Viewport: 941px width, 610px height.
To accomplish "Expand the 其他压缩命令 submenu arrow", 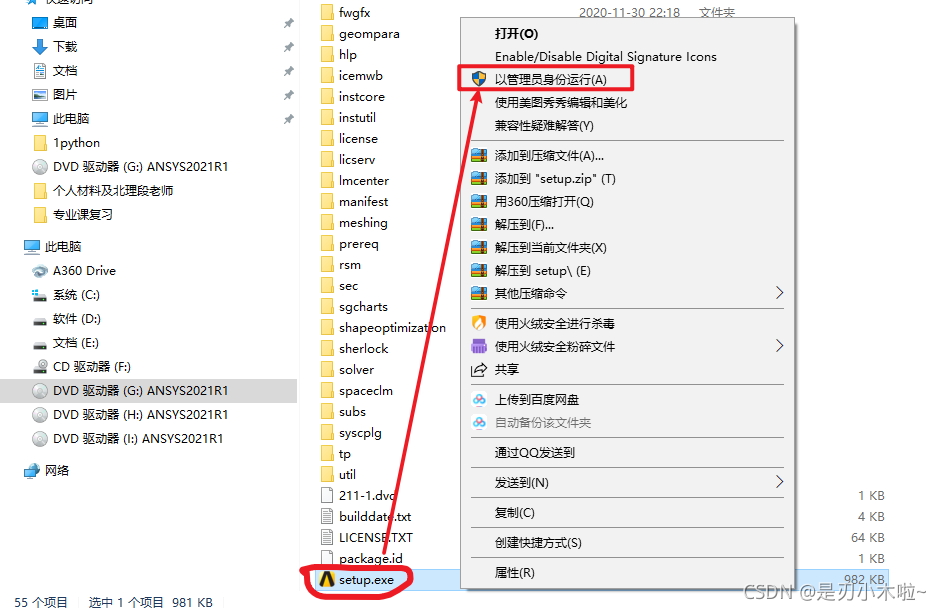I will [x=779, y=293].
